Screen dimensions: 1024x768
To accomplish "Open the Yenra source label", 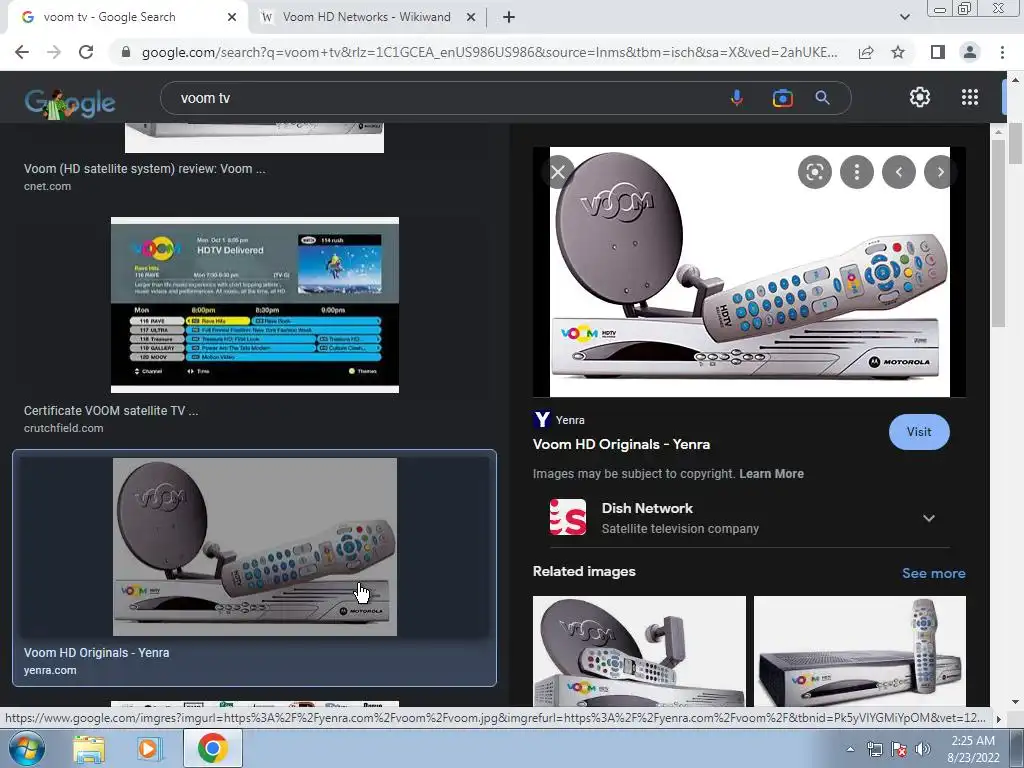I will [570, 420].
